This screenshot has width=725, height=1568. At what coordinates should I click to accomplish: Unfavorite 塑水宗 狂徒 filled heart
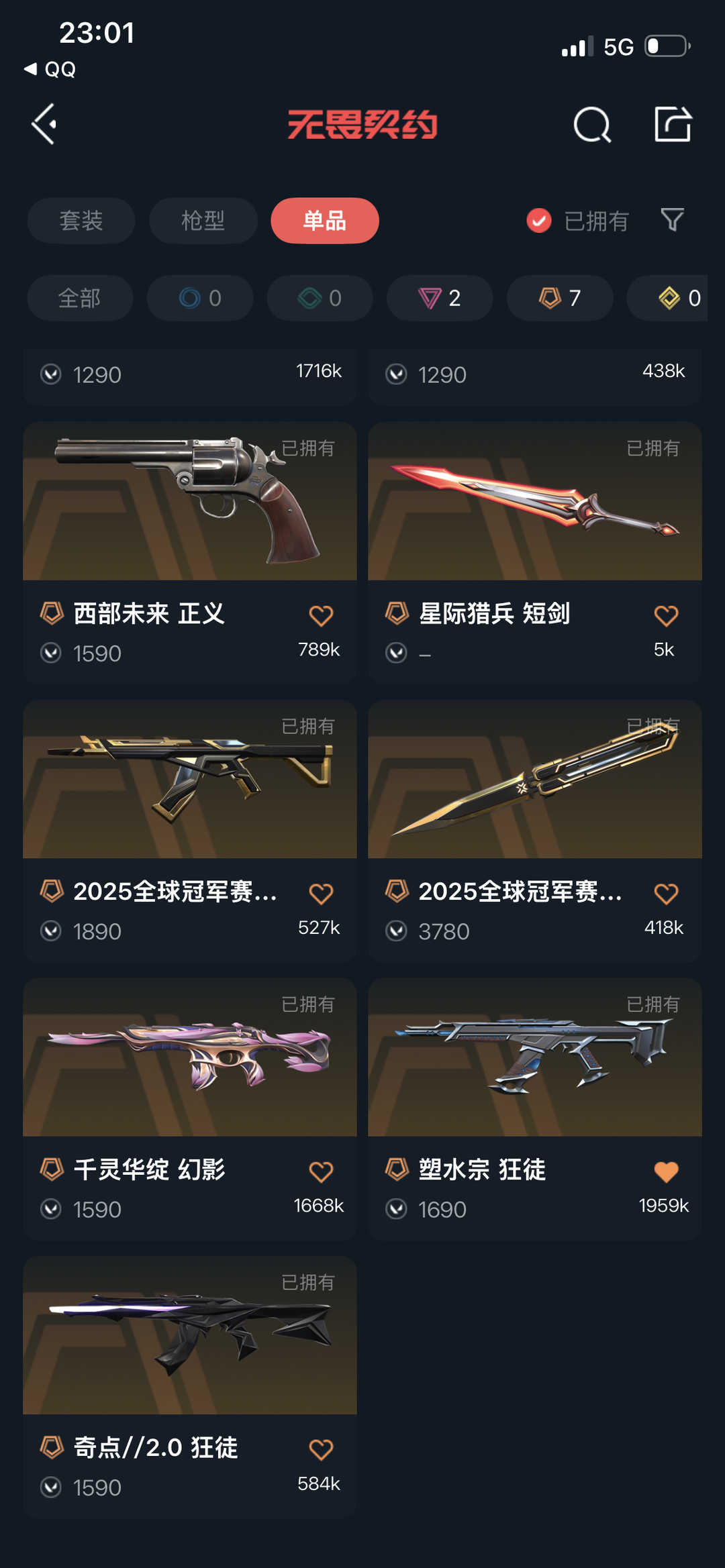click(x=666, y=1171)
